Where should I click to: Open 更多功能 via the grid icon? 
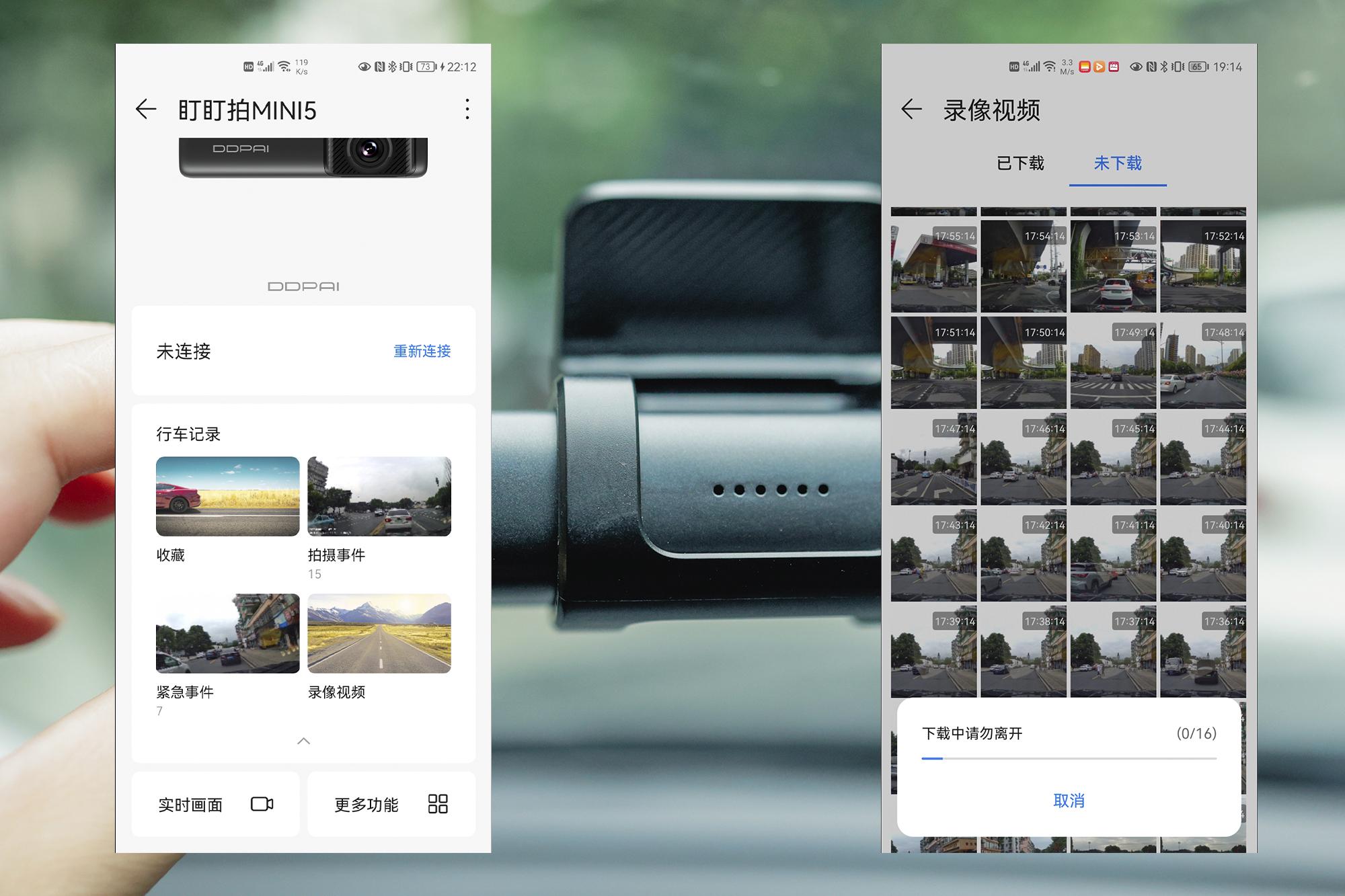tap(438, 804)
